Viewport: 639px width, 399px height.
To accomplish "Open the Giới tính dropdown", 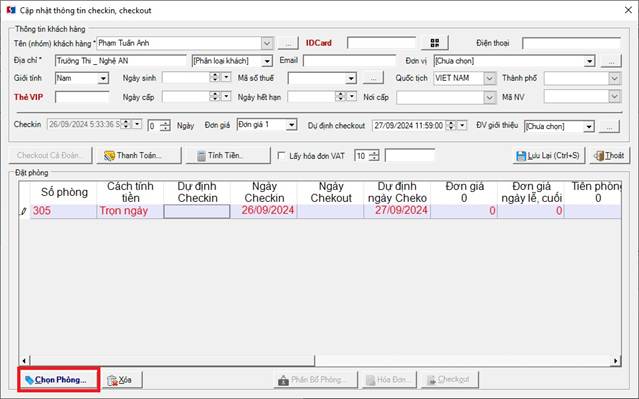I will [x=104, y=78].
